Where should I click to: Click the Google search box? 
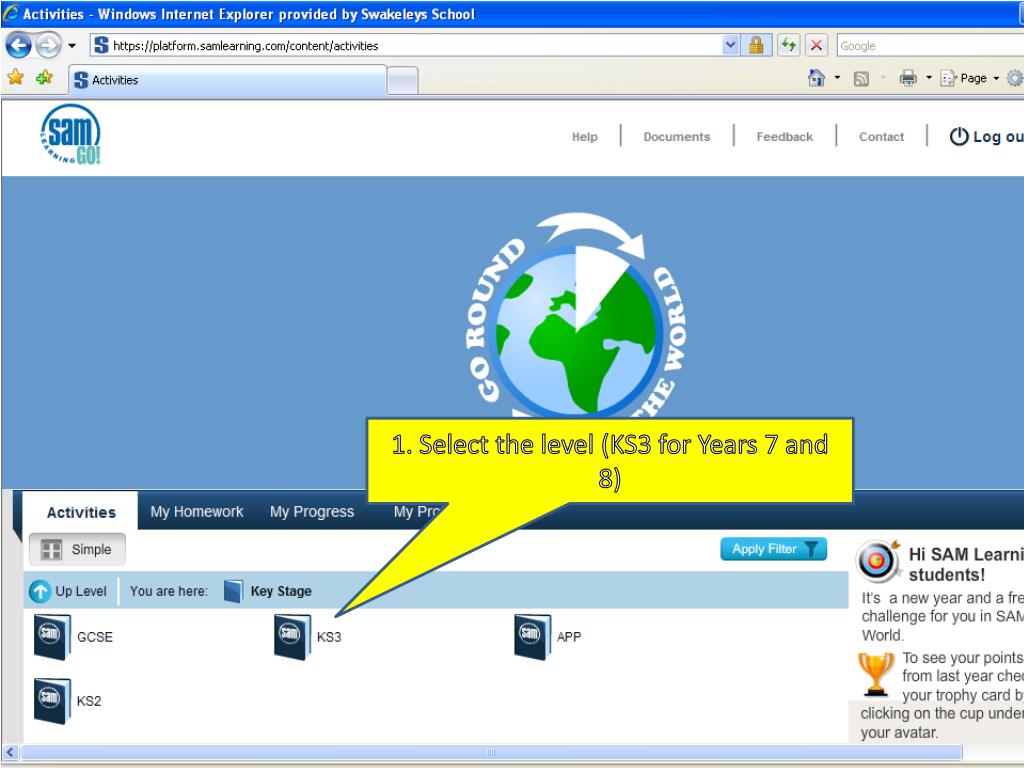(x=930, y=46)
